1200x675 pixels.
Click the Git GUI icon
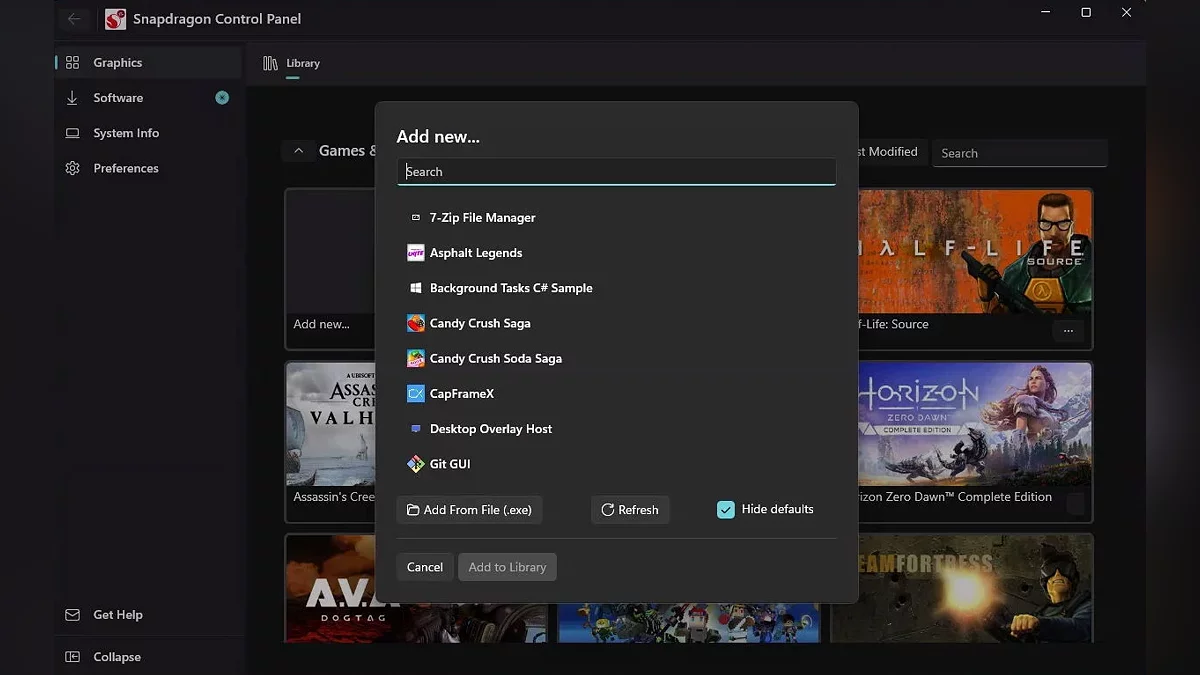(x=415, y=464)
